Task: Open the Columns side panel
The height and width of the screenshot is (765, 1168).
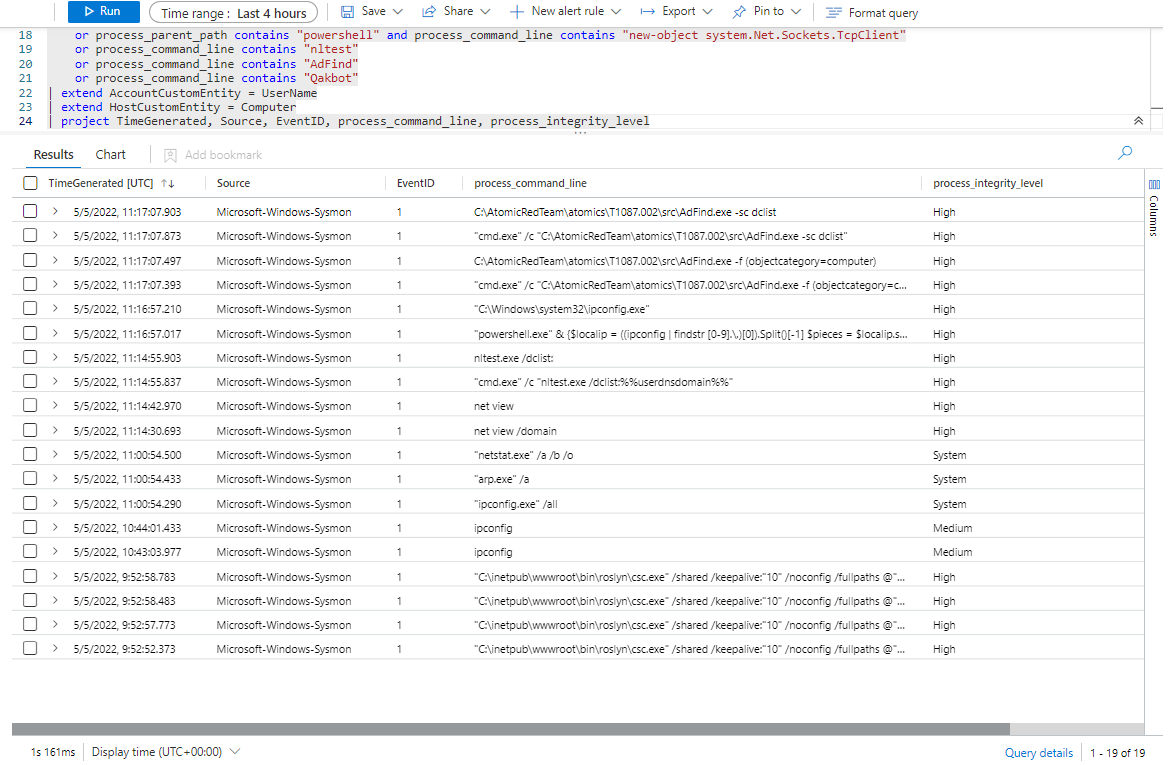Action: [x=1154, y=206]
